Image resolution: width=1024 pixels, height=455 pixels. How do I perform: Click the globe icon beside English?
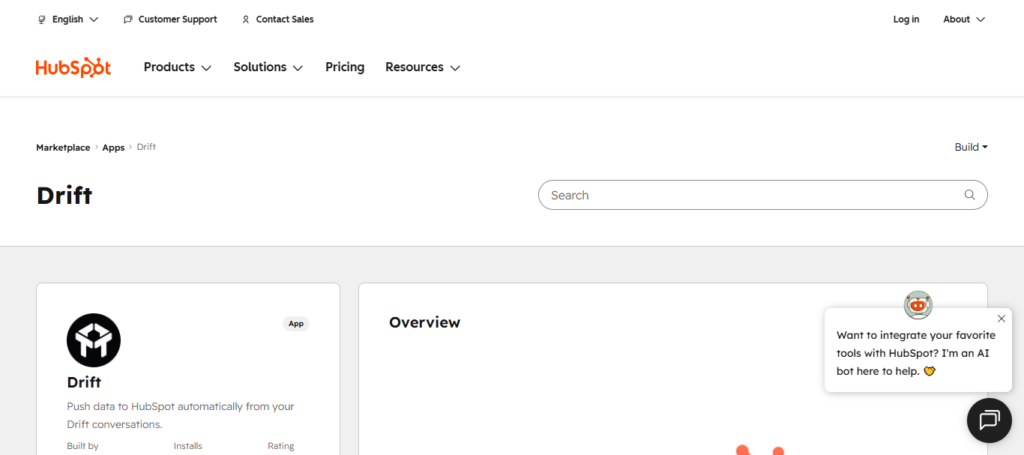[x=42, y=20]
